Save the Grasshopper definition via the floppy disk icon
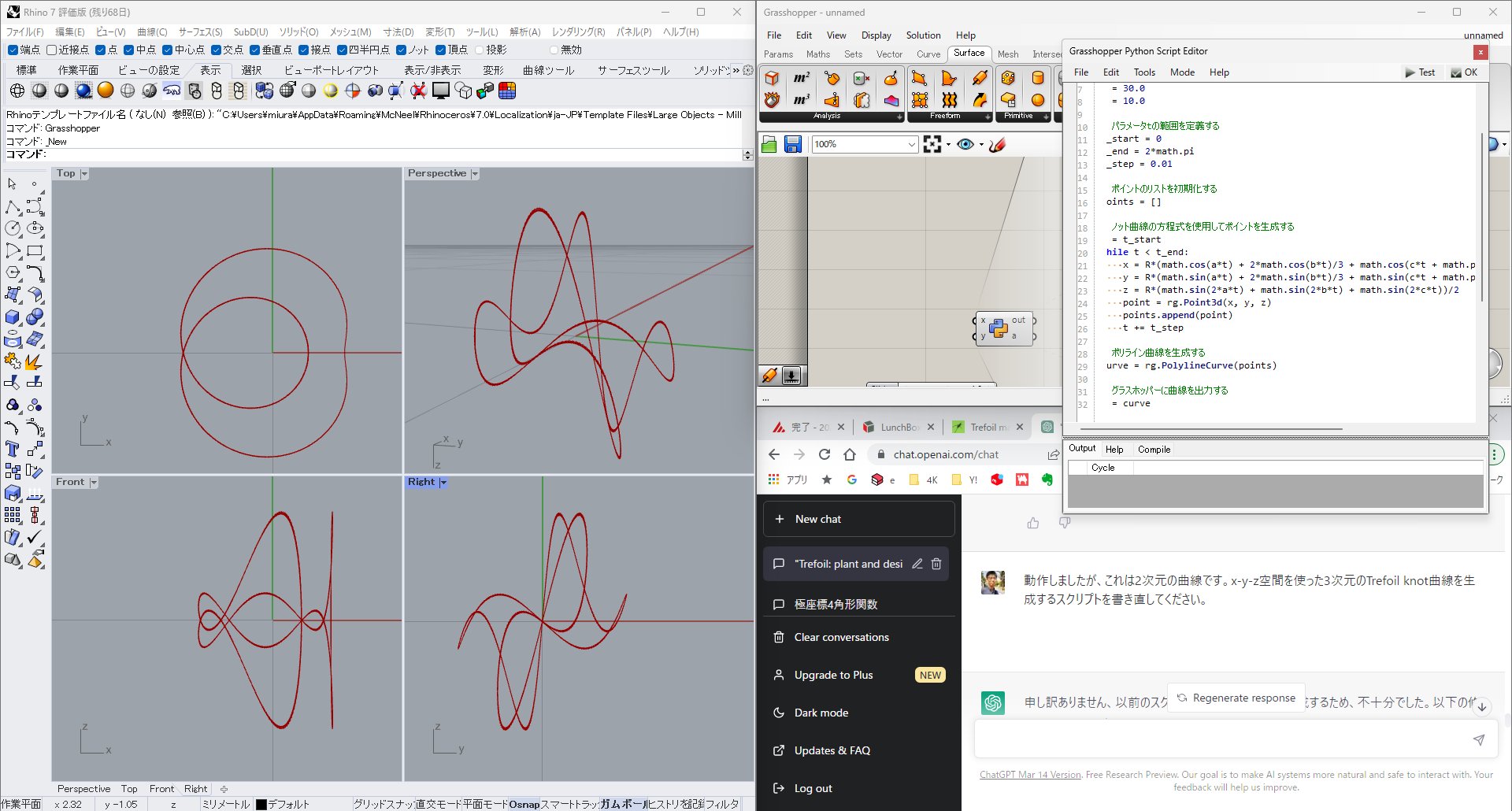The width and height of the screenshot is (1512, 811). click(x=793, y=145)
